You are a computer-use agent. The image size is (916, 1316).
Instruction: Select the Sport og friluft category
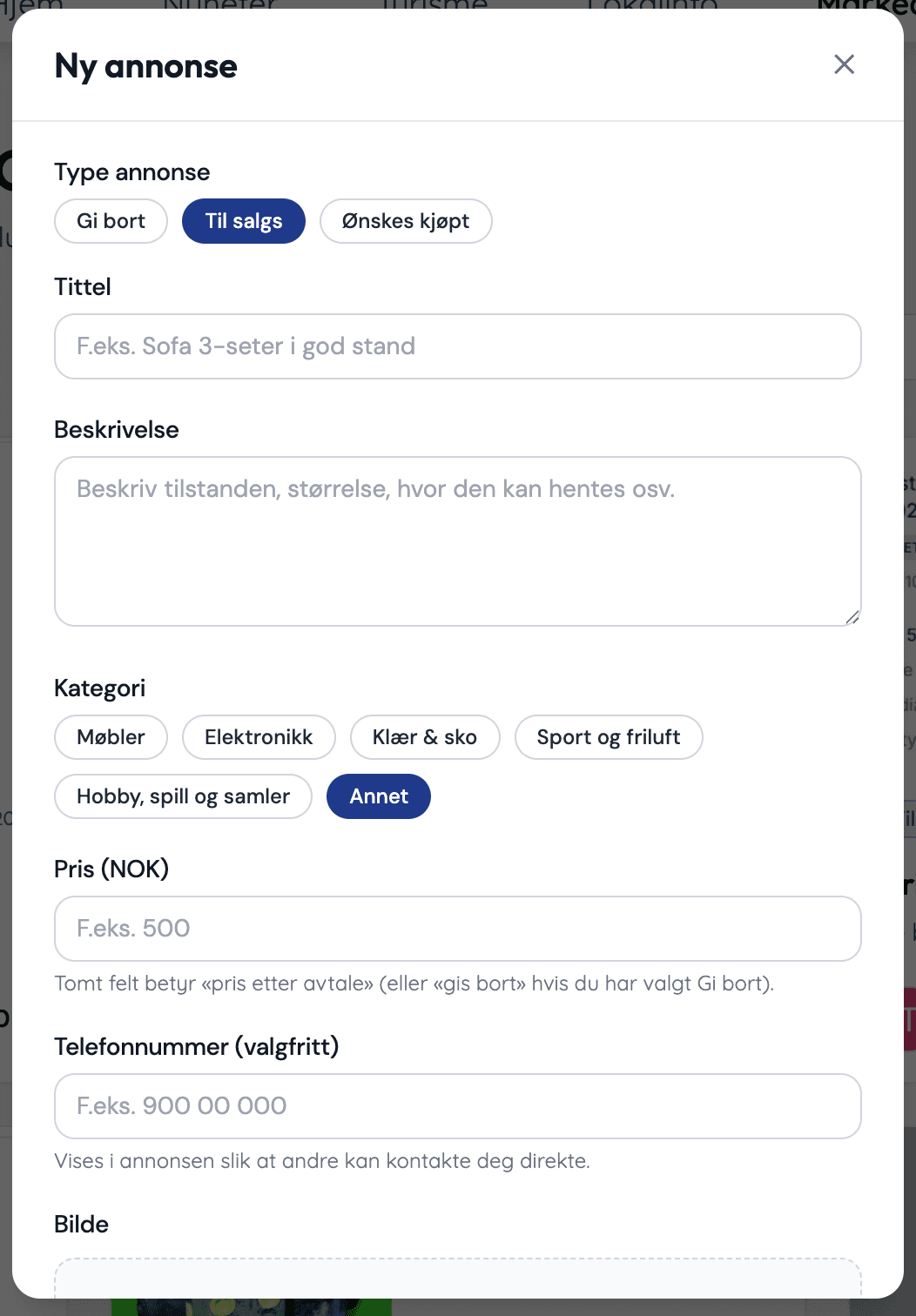(x=609, y=737)
